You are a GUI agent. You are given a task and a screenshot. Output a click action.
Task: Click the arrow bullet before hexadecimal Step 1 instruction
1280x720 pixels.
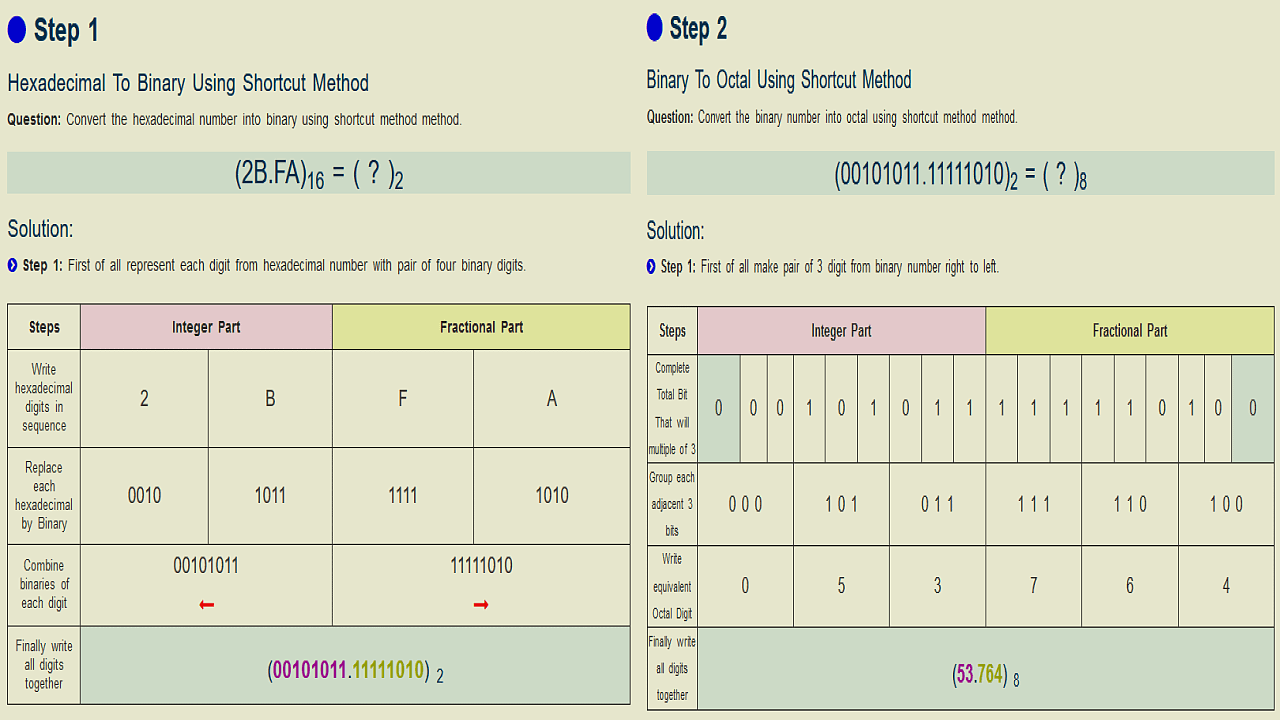(13, 265)
